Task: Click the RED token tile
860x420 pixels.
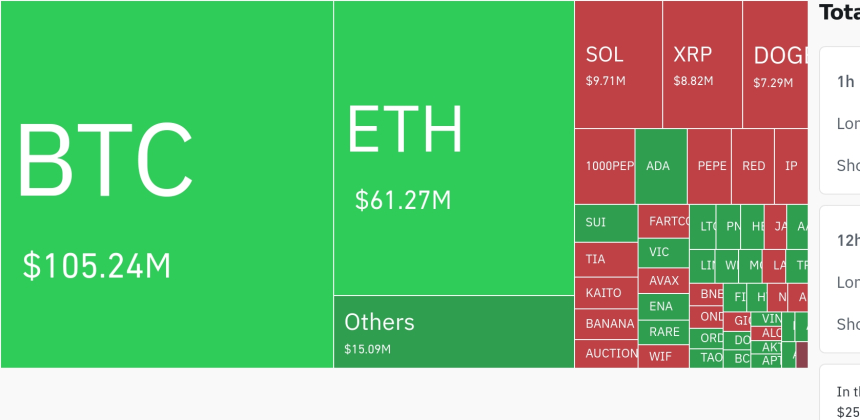Action: click(x=753, y=166)
